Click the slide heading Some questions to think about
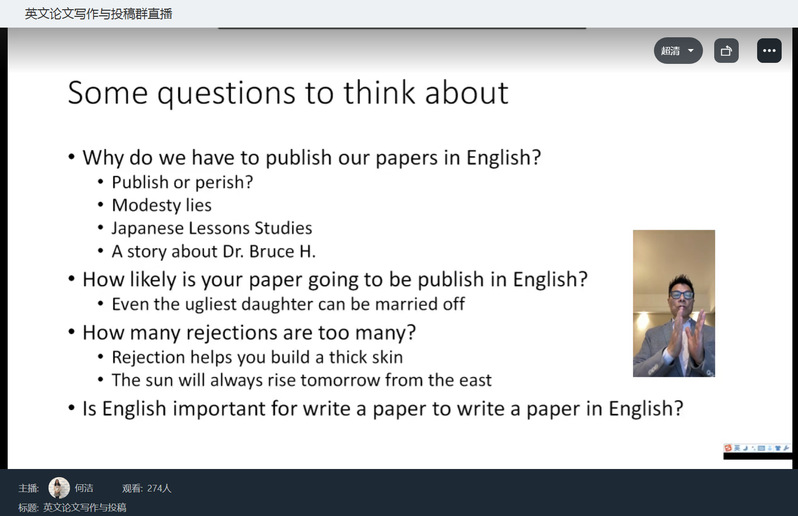Screen dimensions: 798x516 (288, 93)
